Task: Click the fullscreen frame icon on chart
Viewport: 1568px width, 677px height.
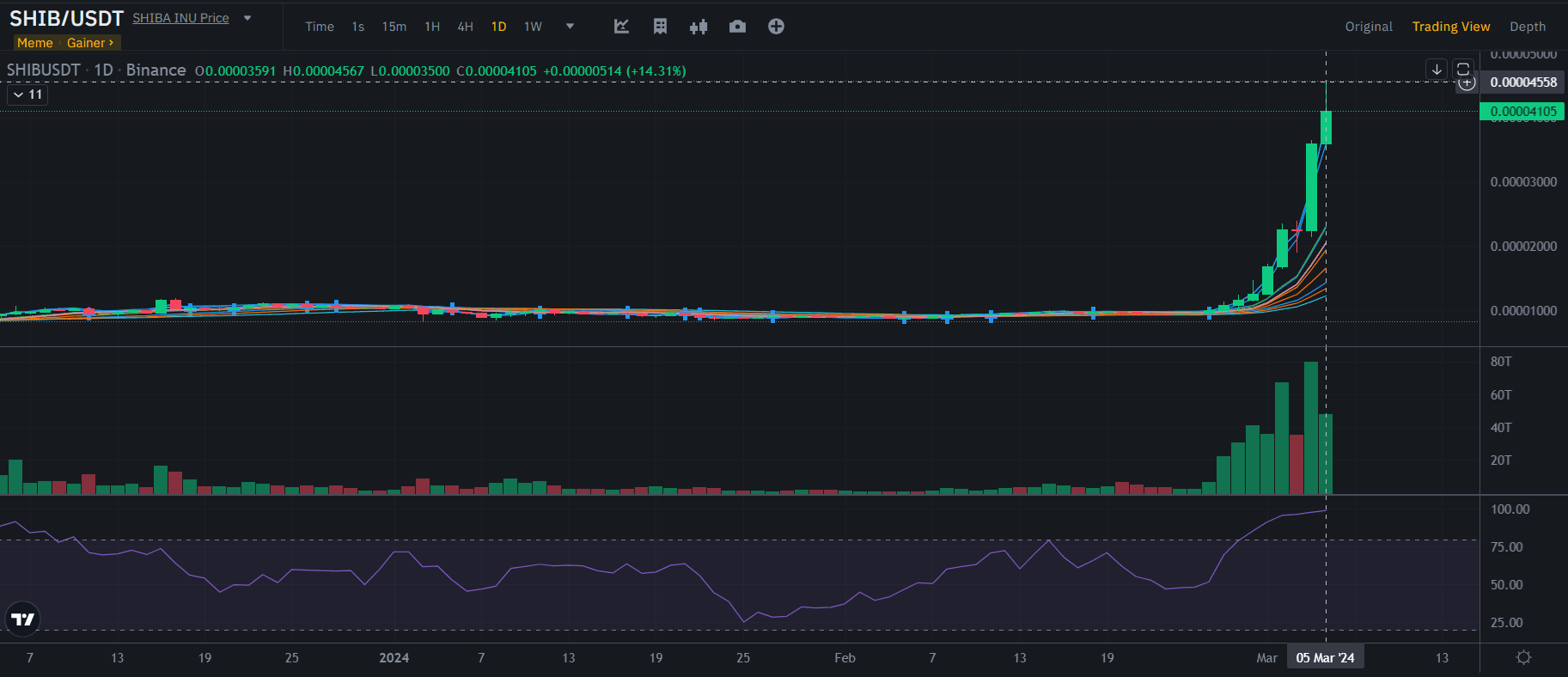Action: tap(1463, 70)
